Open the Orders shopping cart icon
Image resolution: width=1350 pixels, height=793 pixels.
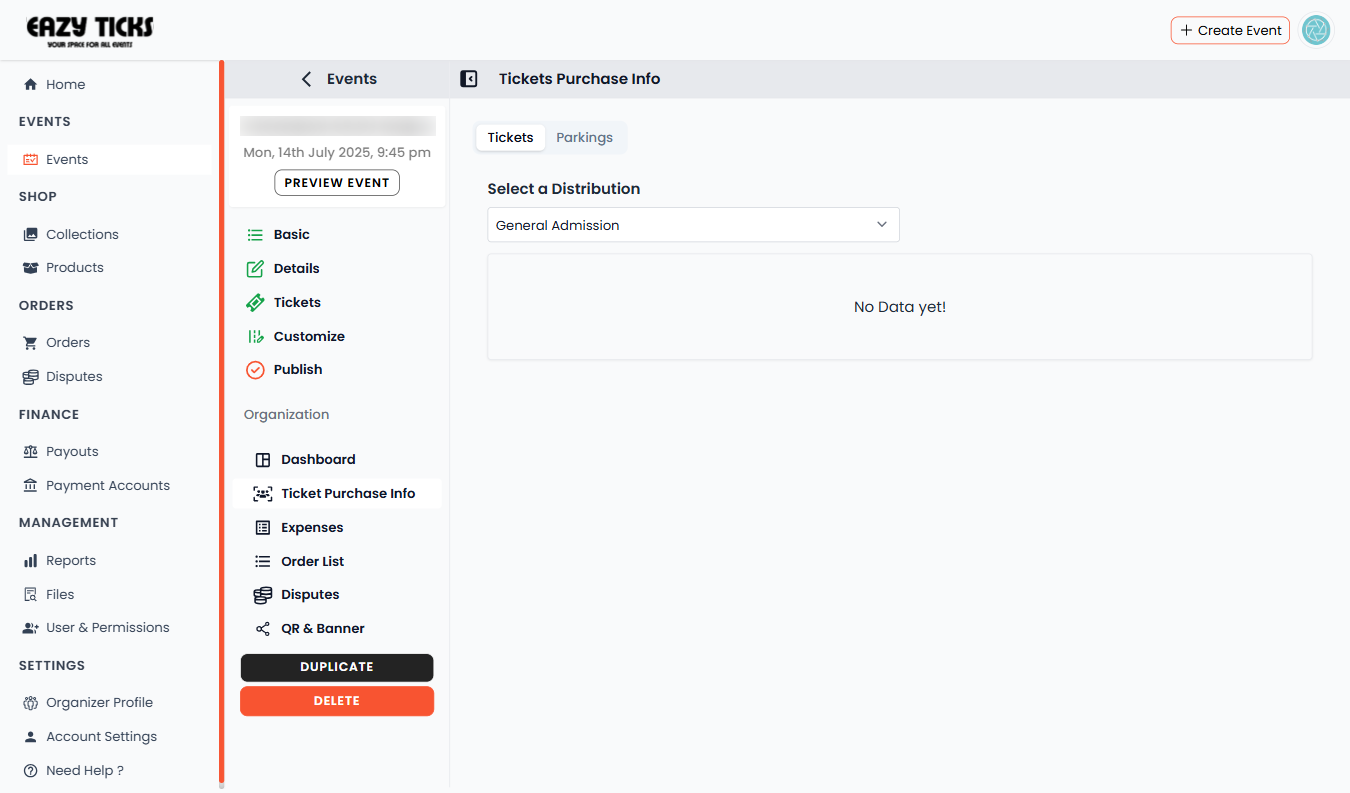(x=30, y=343)
